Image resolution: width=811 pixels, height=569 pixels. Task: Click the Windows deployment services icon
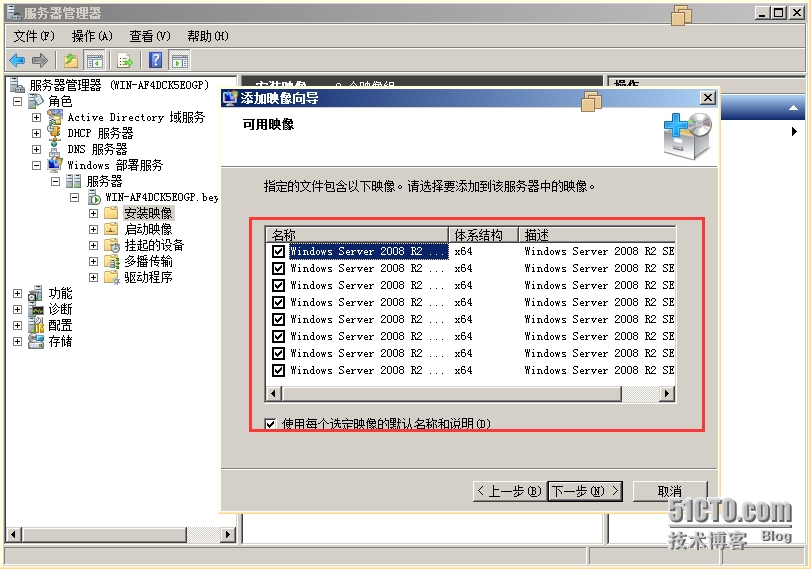(x=55, y=165)
